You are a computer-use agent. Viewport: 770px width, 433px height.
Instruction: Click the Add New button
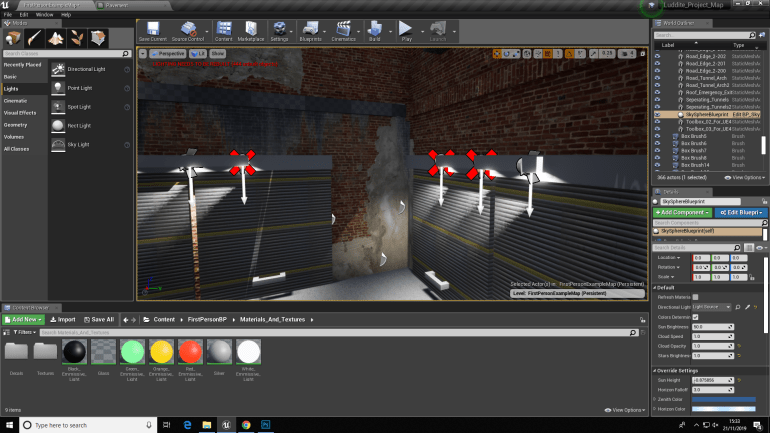coord(24,320)
